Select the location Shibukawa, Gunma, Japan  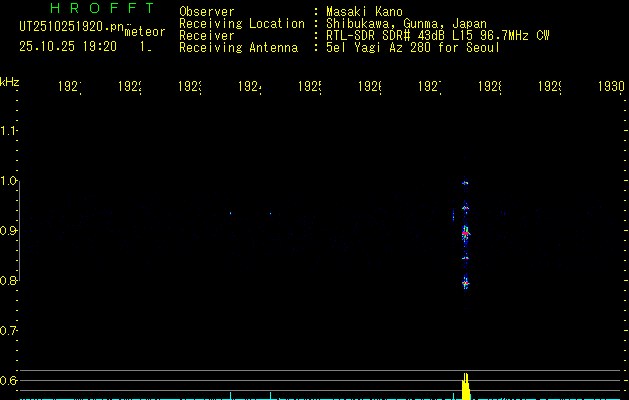pos(406,23)
